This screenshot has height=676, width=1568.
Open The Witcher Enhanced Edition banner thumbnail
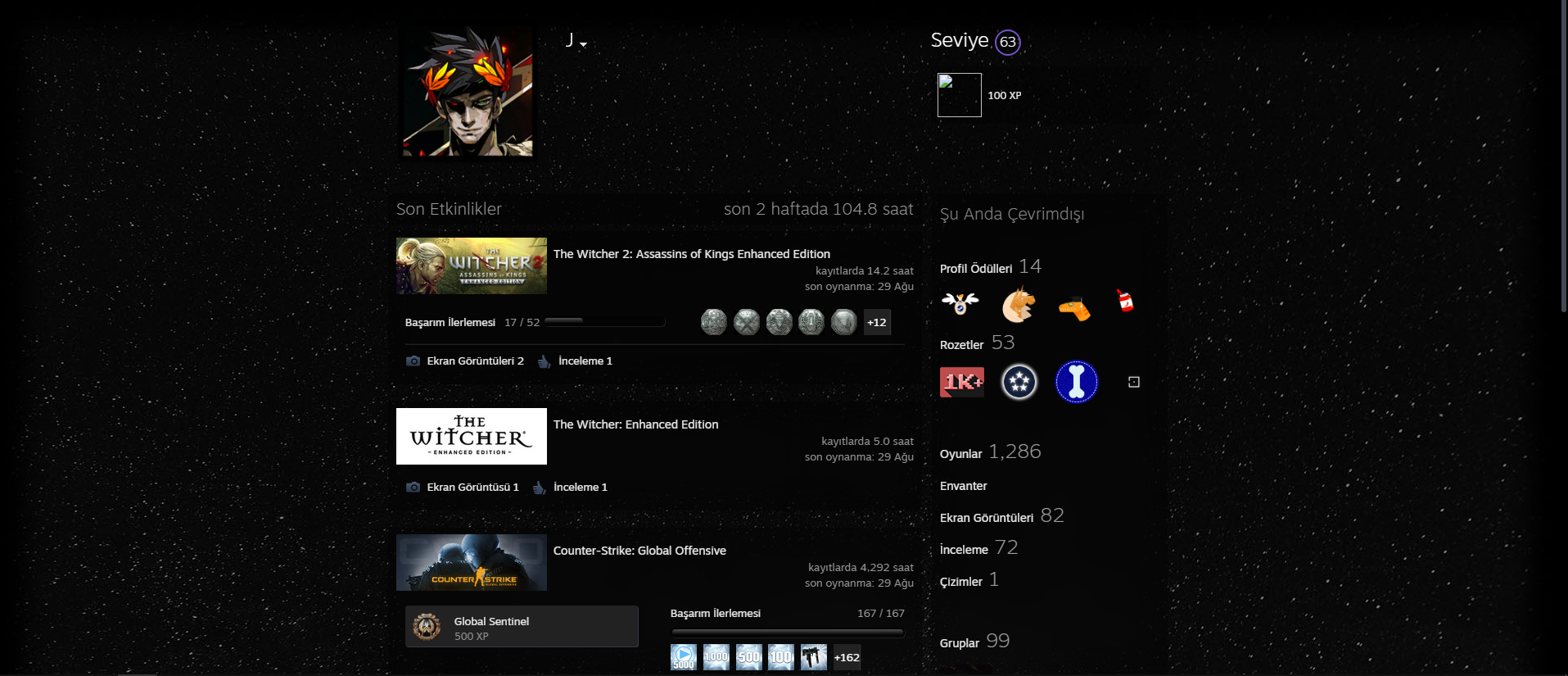pos(472,436)
